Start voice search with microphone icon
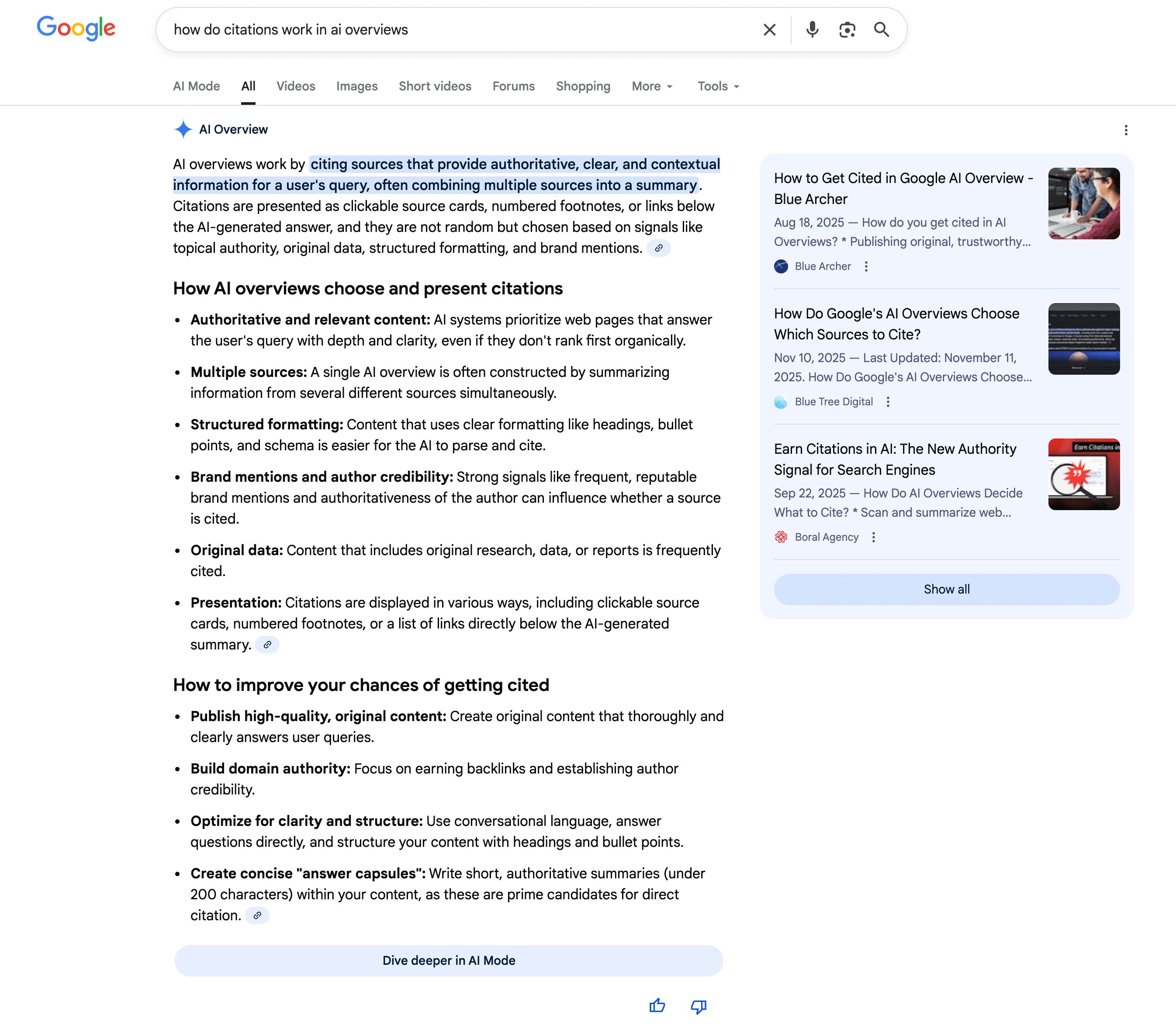The height and width of the screenshot is (1029, 1176). (x=812, y=30)
